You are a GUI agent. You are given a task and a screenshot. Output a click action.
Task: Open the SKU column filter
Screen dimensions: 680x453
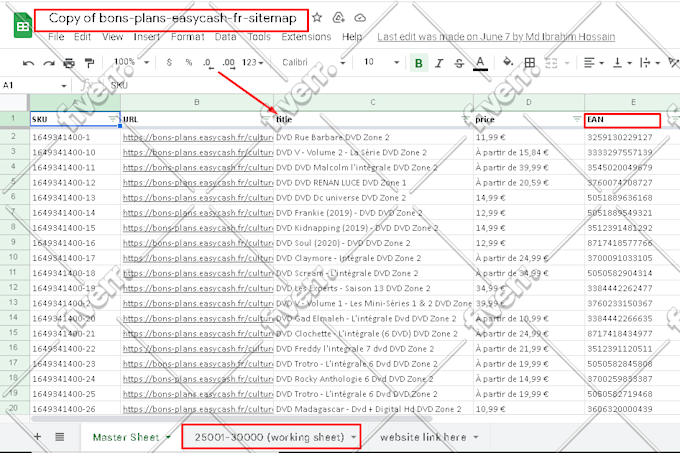pyautogui.click(x=113, y=119)
